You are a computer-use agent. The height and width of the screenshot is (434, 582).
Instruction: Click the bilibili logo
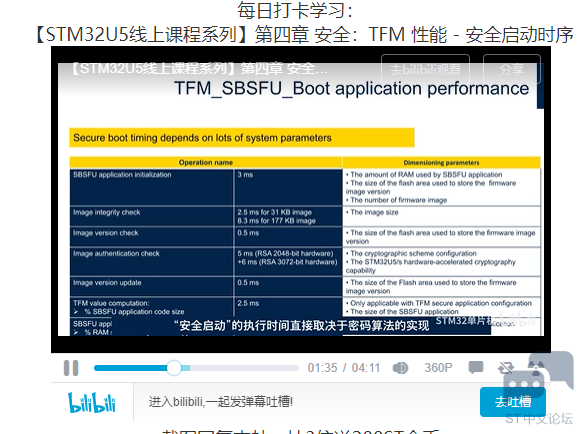[x=92, y=402]
